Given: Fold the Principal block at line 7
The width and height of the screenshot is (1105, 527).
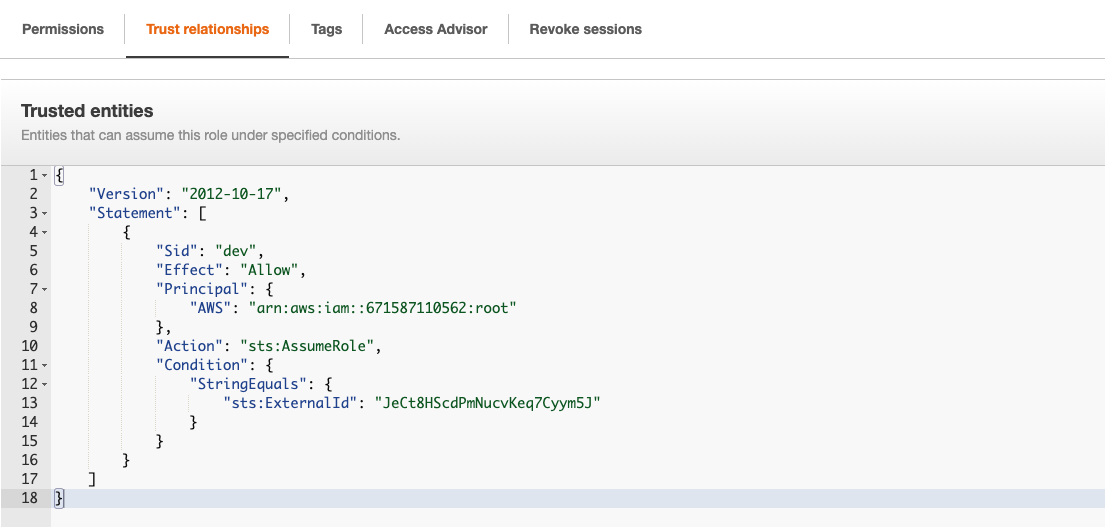Looking at the screenshot, I should [45, 290].
